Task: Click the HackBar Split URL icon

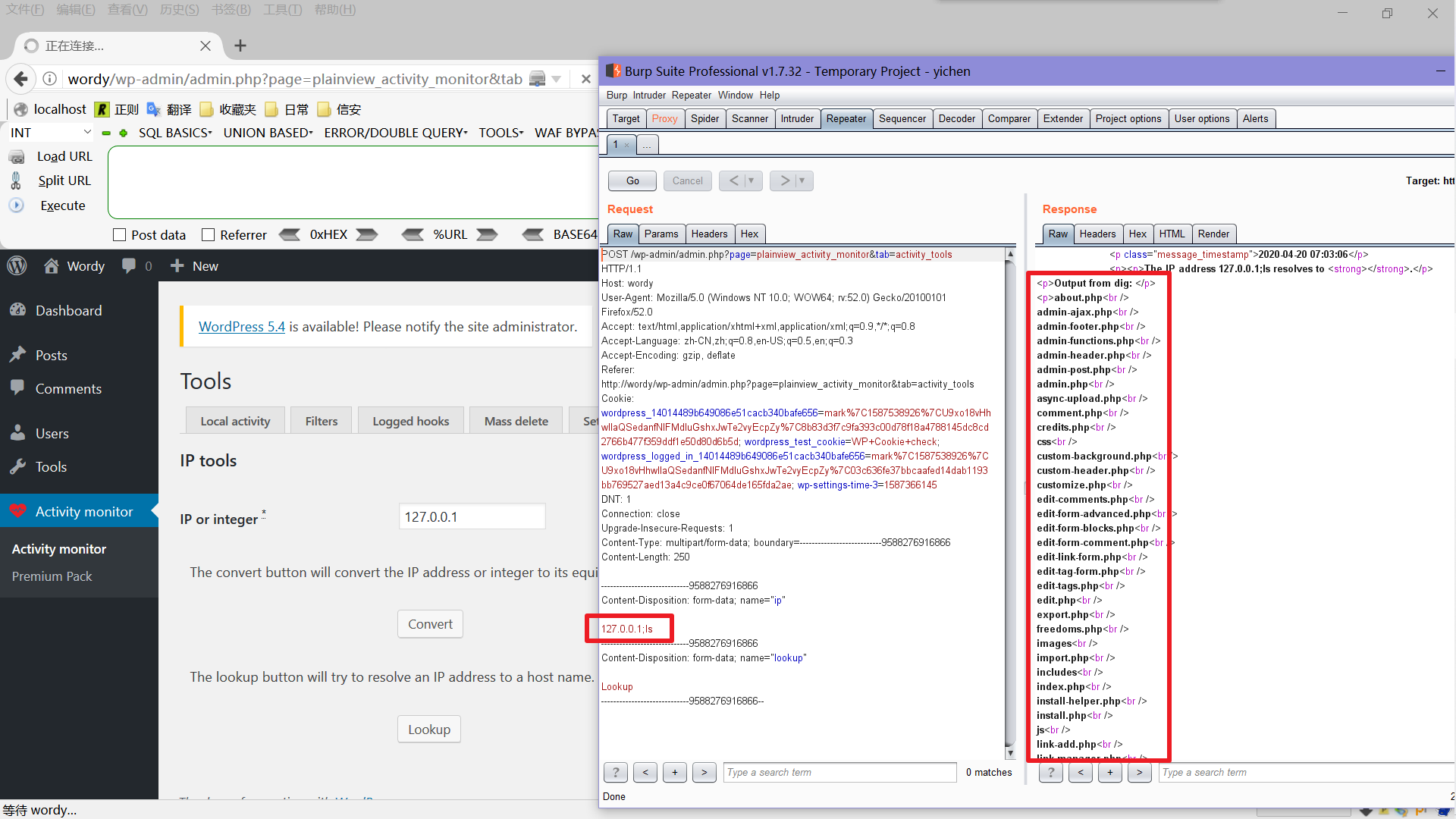Action: [17, 180]
